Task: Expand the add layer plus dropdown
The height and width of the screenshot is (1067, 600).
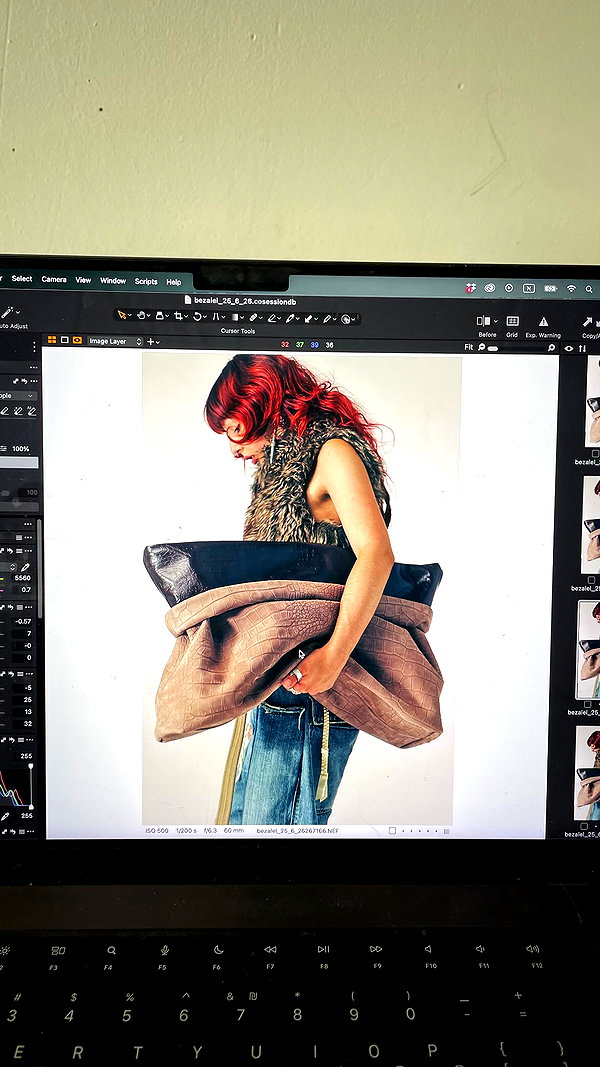Action: point(153,341)
